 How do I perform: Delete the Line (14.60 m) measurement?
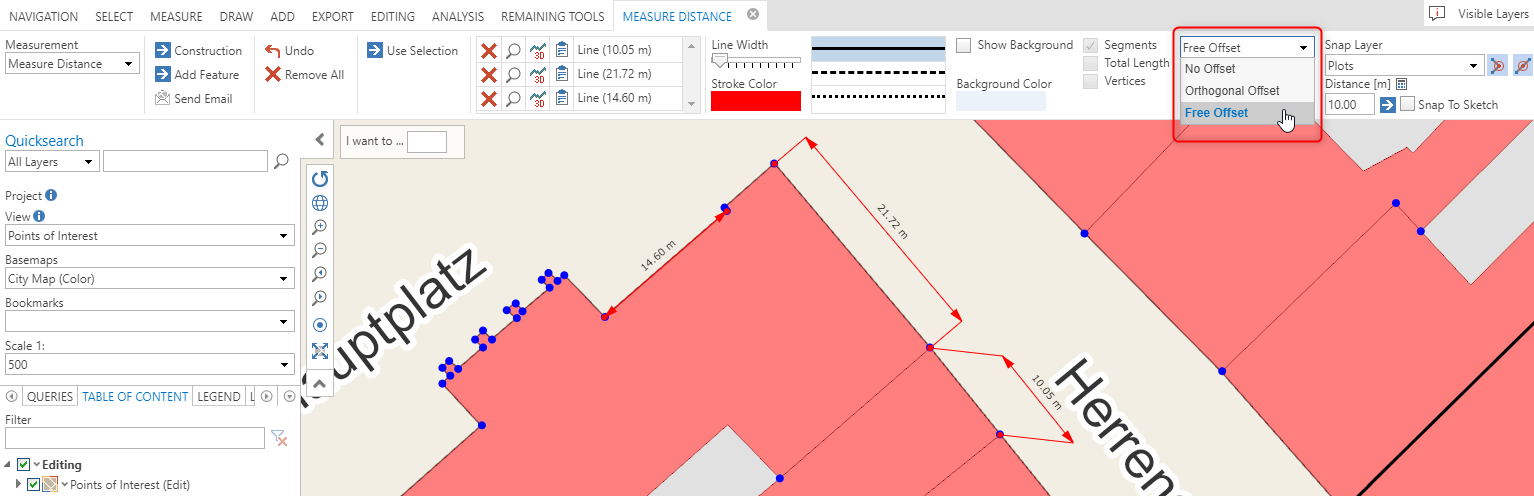point(489,98)
